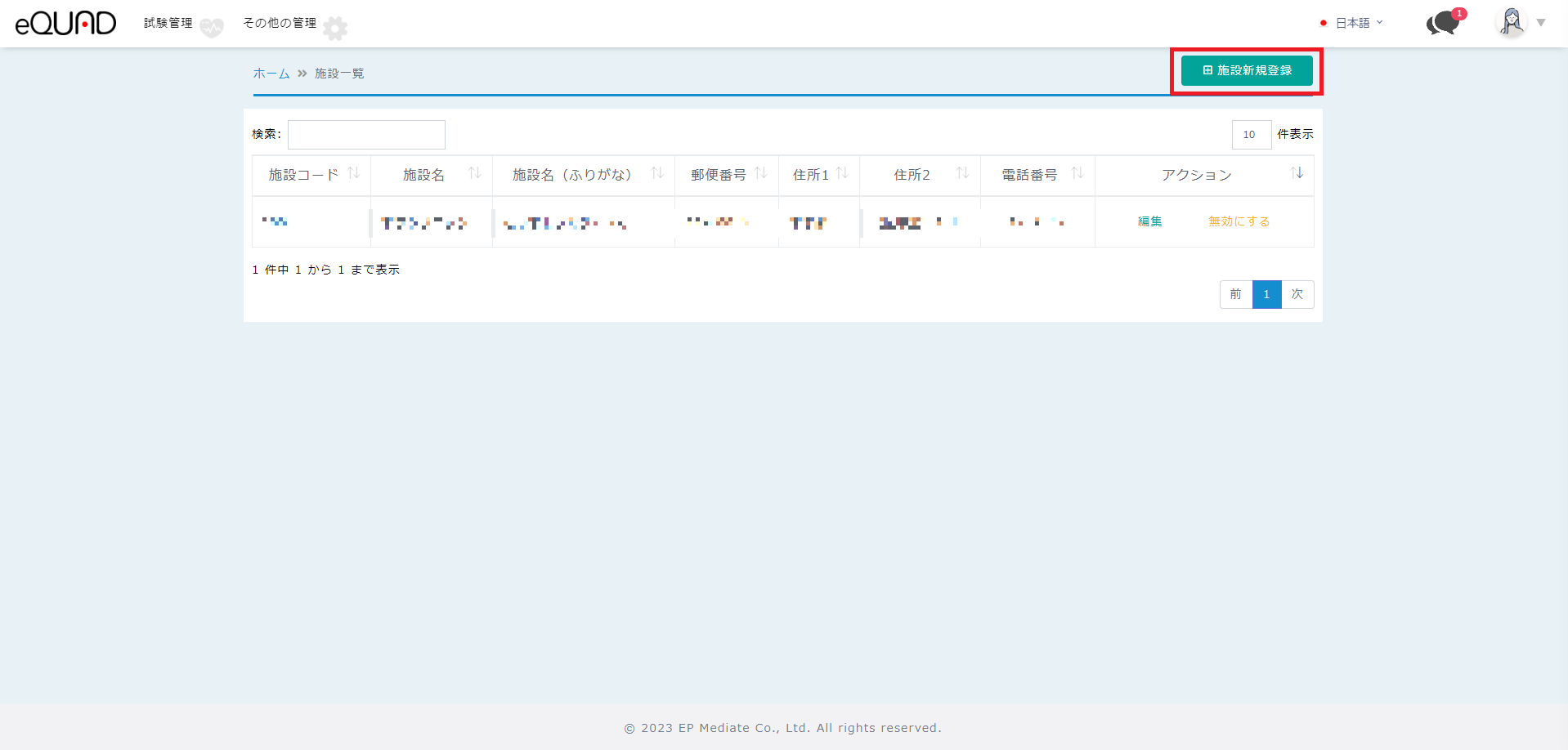Focus the 検索 input field

click(x=366, y=135)
